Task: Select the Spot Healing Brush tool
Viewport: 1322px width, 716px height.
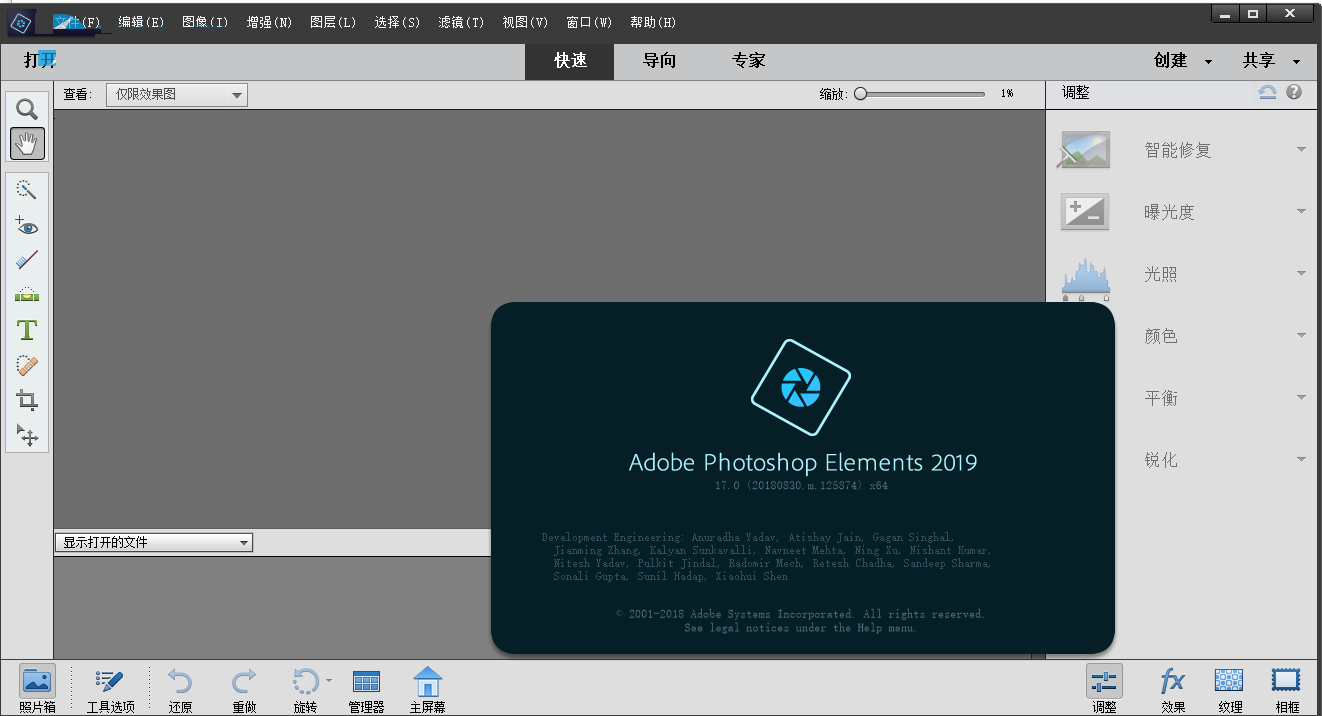Action: [27, 366]
